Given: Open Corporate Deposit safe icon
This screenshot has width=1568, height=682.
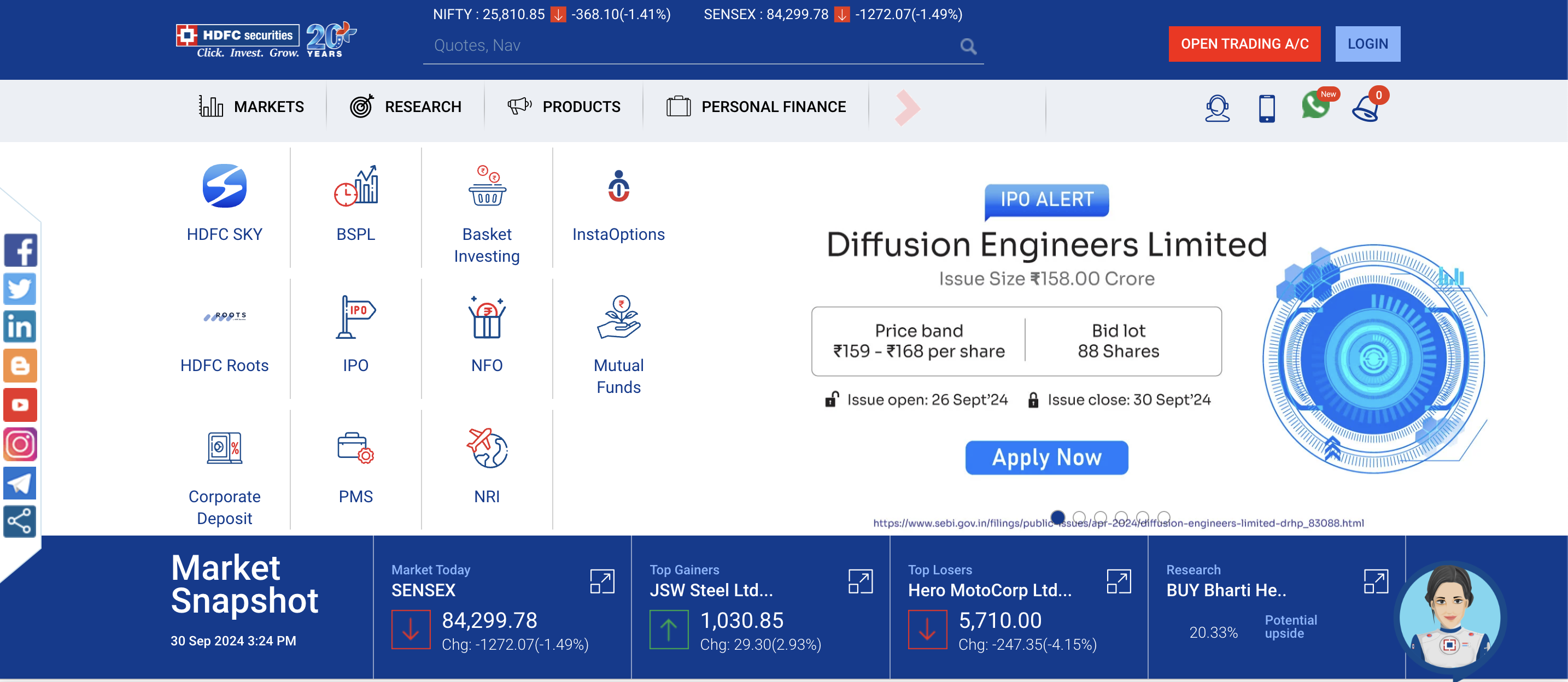Looking at the screenshot, I should (x=225, y=448).
